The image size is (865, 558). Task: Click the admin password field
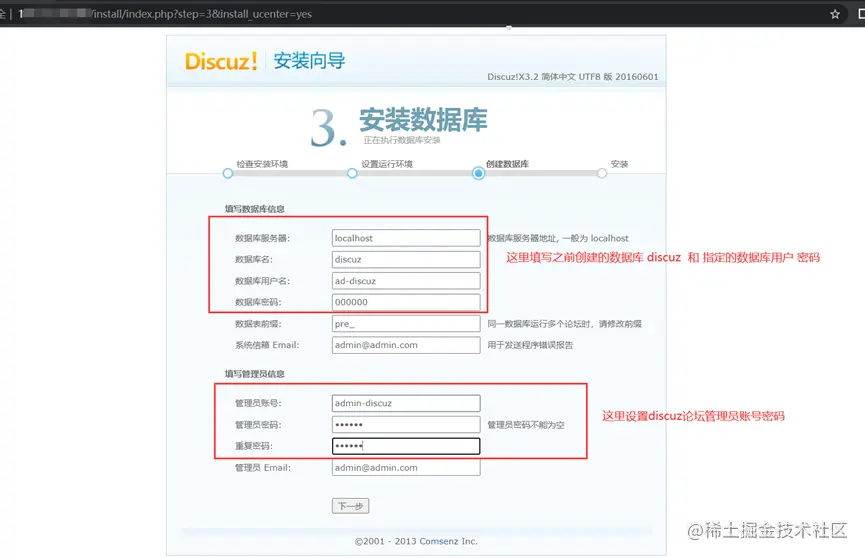tap(406, 424)
